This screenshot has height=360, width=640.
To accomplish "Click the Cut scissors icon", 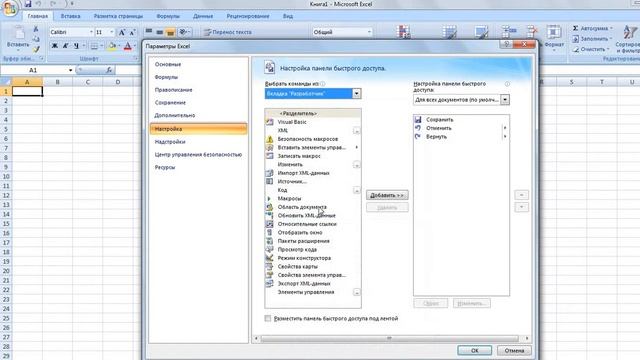I will click(36, 29).
